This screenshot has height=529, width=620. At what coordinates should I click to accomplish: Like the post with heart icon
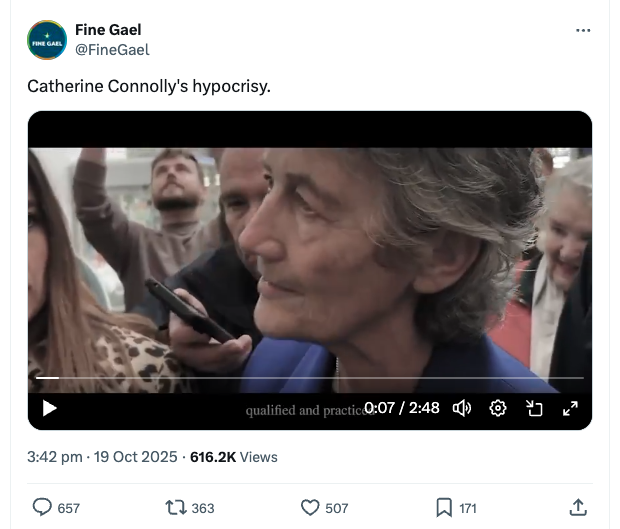tap(311, 508)
